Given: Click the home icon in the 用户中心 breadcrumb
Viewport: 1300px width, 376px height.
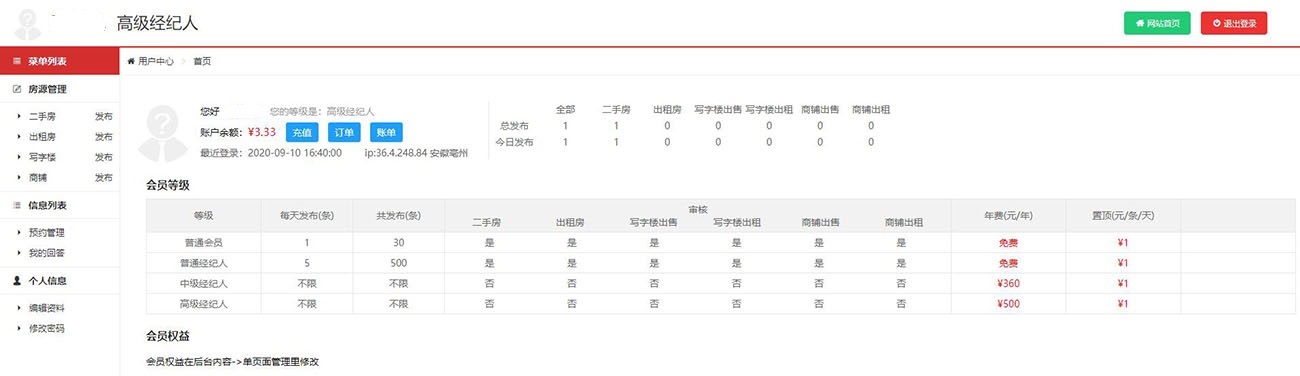Looking at the screenshot, I should click(131, 62).
